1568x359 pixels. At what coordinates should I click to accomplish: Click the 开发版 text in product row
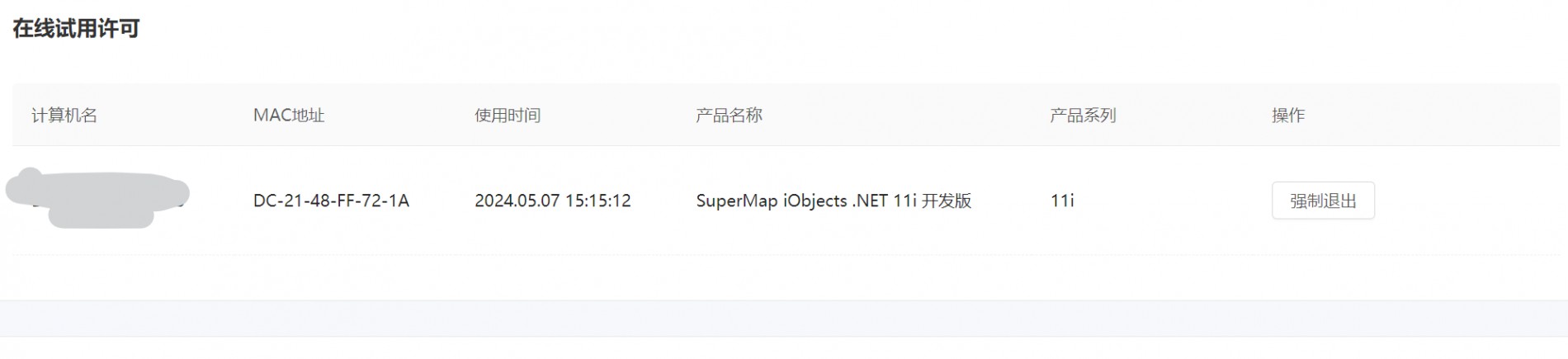coord(947,201)
